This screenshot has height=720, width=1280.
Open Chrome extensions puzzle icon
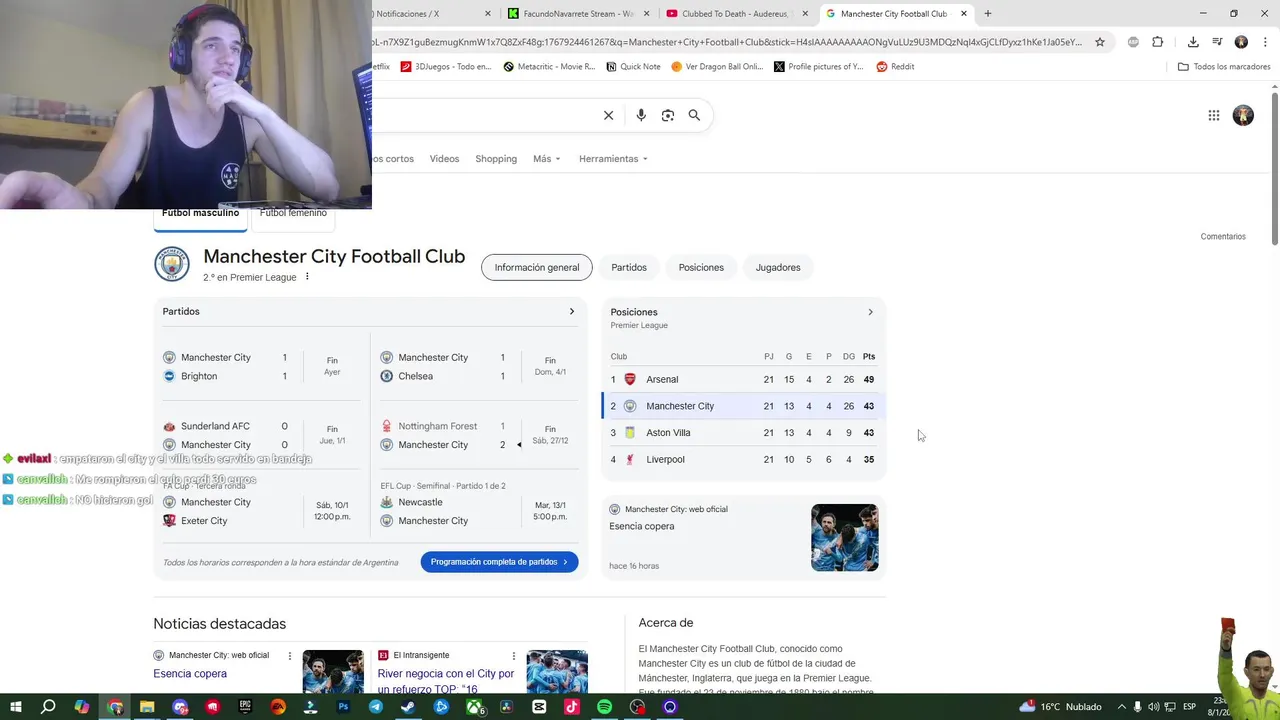point(1158,42)
